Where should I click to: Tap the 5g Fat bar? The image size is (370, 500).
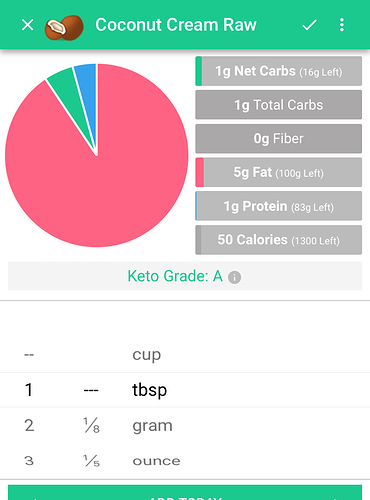pyautogui.click(x=279, y=172)
